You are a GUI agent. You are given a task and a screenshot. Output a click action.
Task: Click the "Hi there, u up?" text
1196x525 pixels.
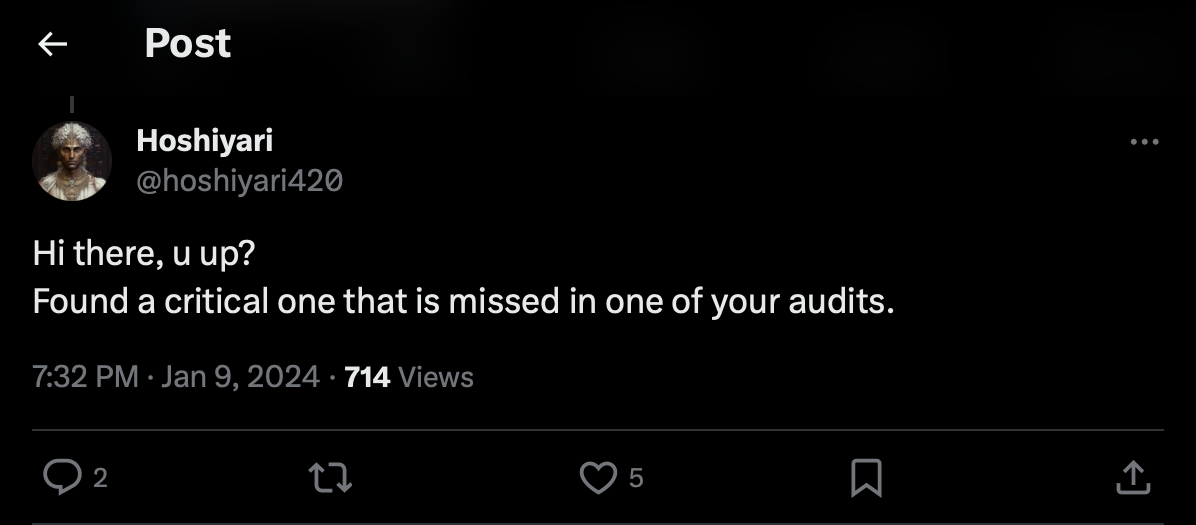(x=144, y=254)
